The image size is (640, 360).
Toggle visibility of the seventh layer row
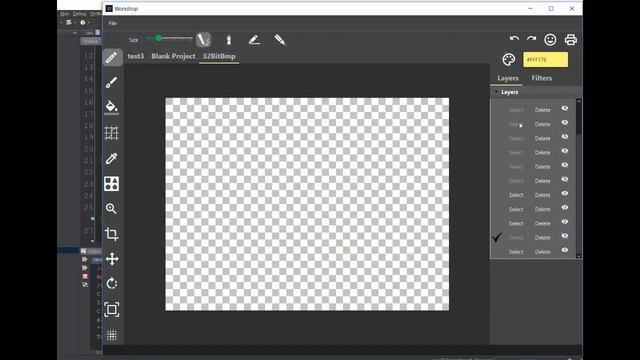pyautogui.click(x=564, y=193)
